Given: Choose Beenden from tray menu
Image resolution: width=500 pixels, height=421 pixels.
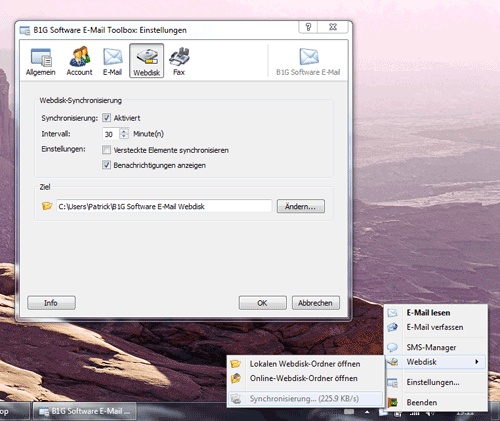Looking at the screenshot, I should [x=436, y=402].
